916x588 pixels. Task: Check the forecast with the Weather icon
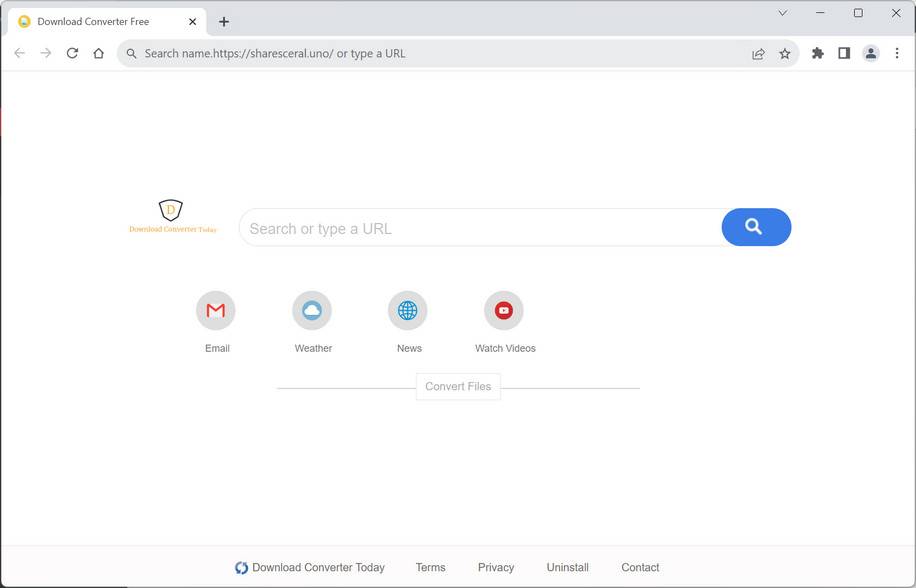coord(312,310)
